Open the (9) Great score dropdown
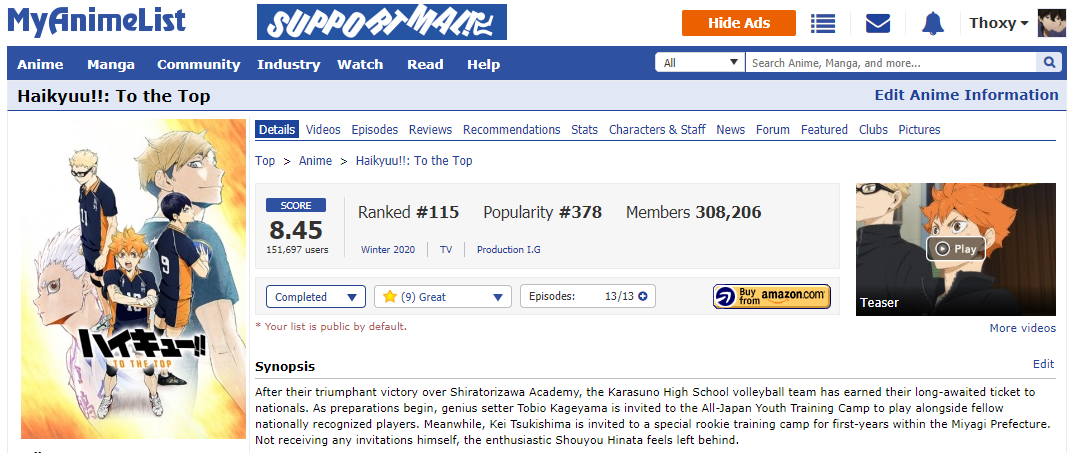The image size is (1079, 453). (442, 297)
